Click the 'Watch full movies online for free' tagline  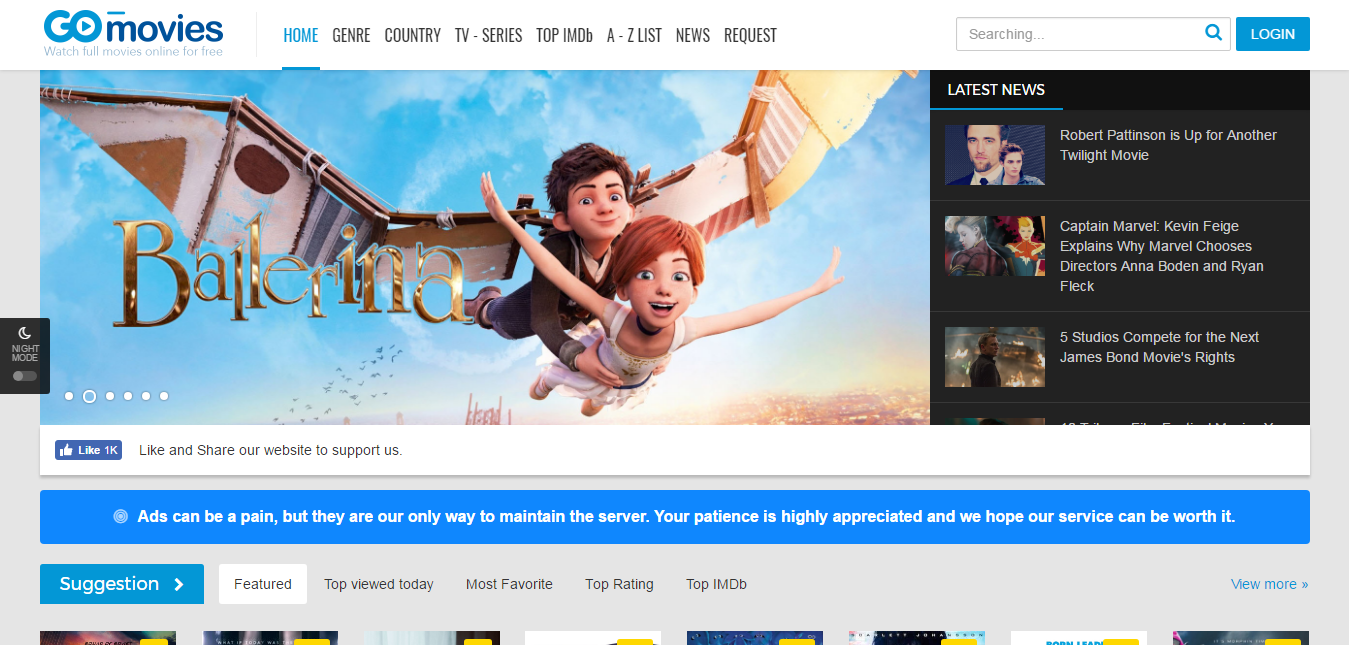pyautogui.click(x=133, y=51)
